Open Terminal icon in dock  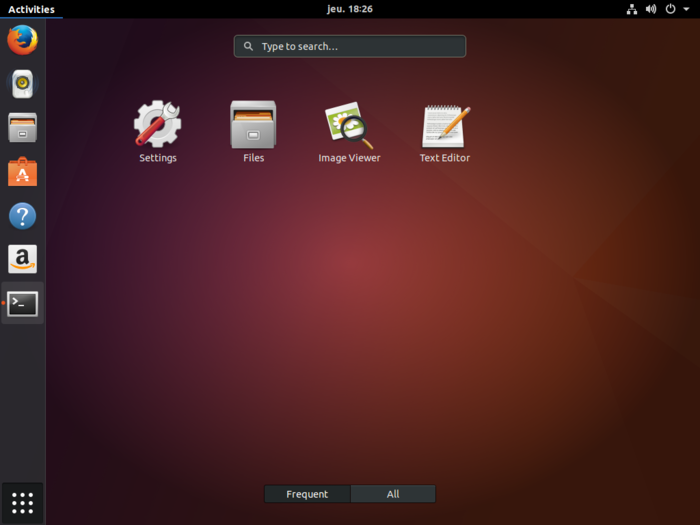point(22,304)
